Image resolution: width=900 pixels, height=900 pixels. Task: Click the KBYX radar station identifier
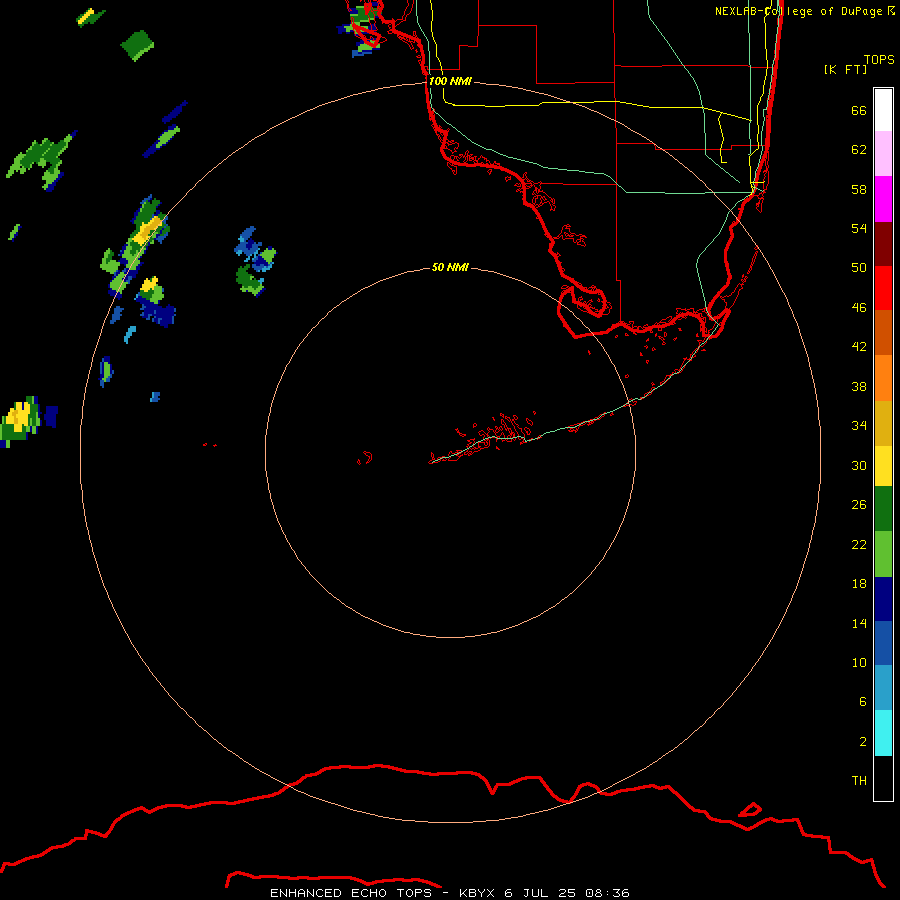coord(477,893)
